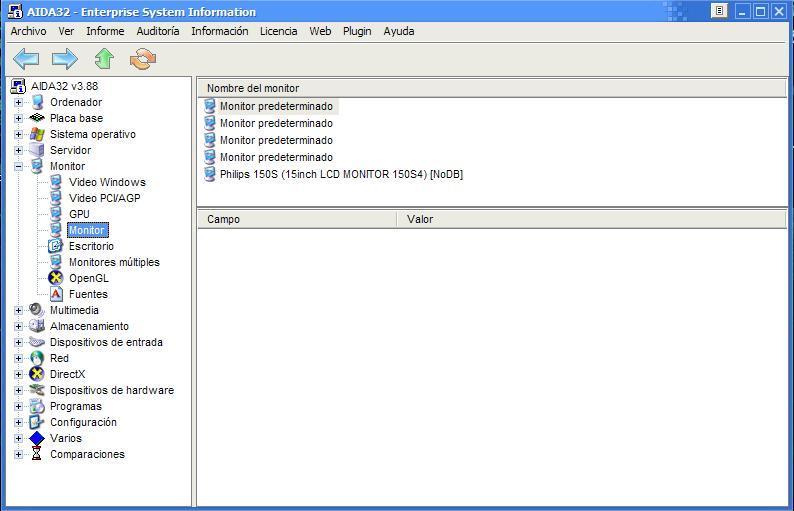Collapse the Monitor tree node

point(18,166)
